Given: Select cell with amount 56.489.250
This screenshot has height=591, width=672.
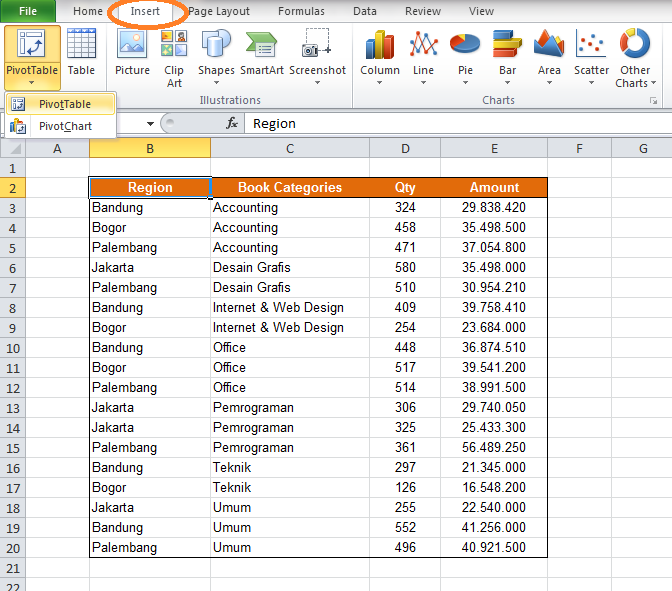Looking at the screenshot, I should (494, 447).
